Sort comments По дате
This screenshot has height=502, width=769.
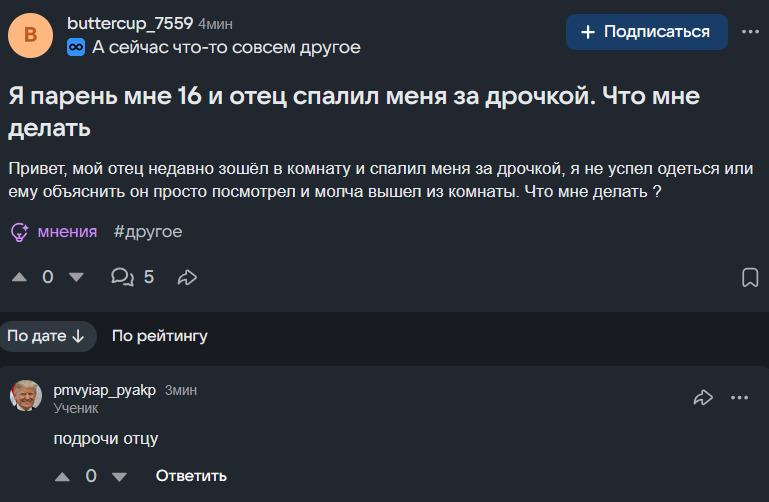(47, 336)
